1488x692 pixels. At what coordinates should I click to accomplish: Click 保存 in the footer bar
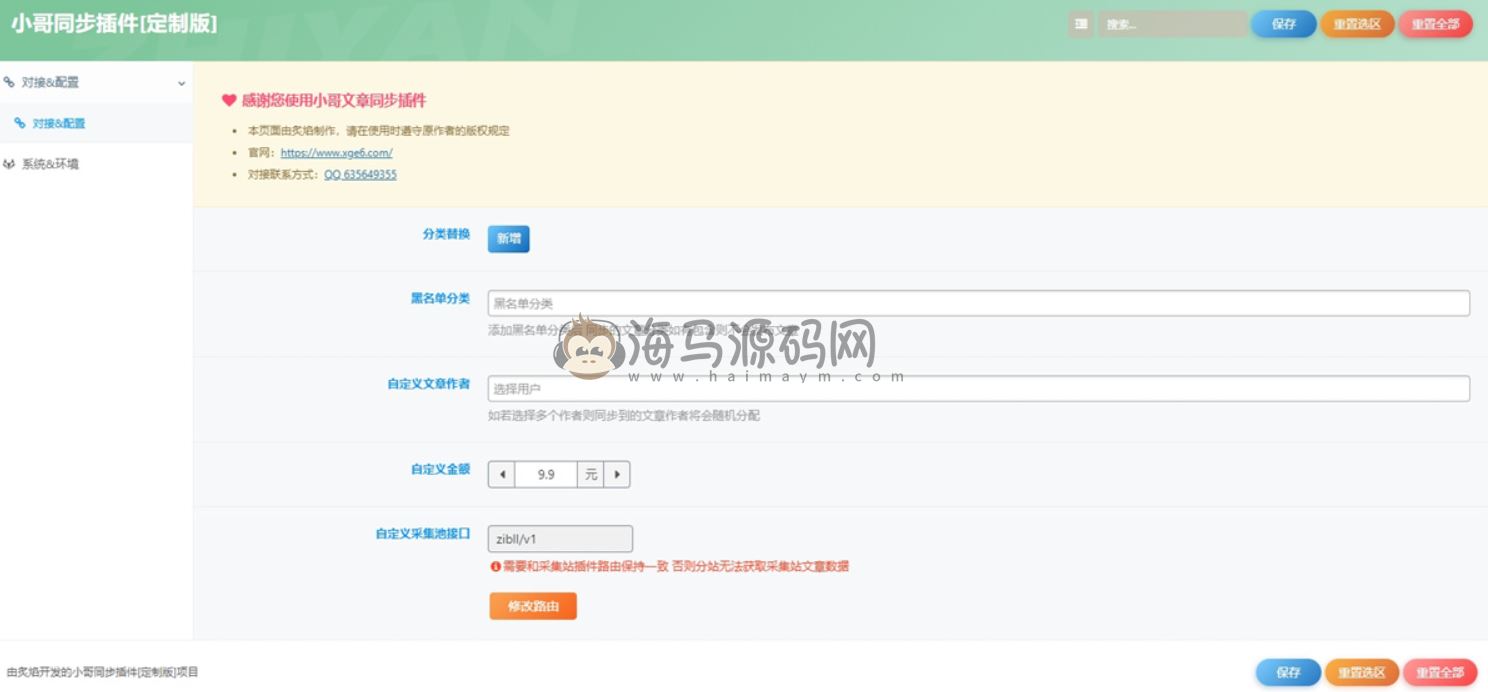pos(1287,673)
